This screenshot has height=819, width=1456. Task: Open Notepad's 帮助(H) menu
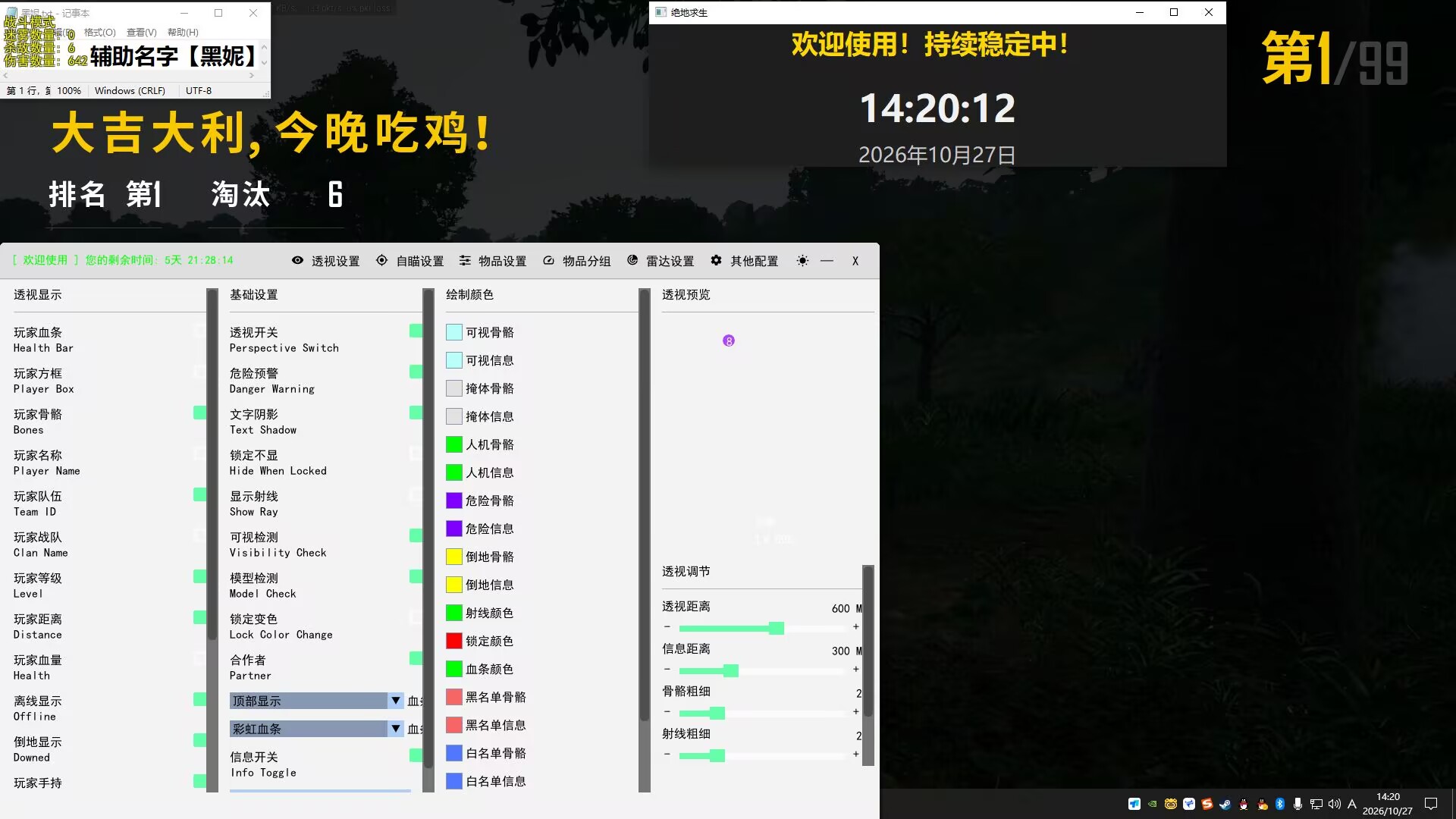point(183,33)
